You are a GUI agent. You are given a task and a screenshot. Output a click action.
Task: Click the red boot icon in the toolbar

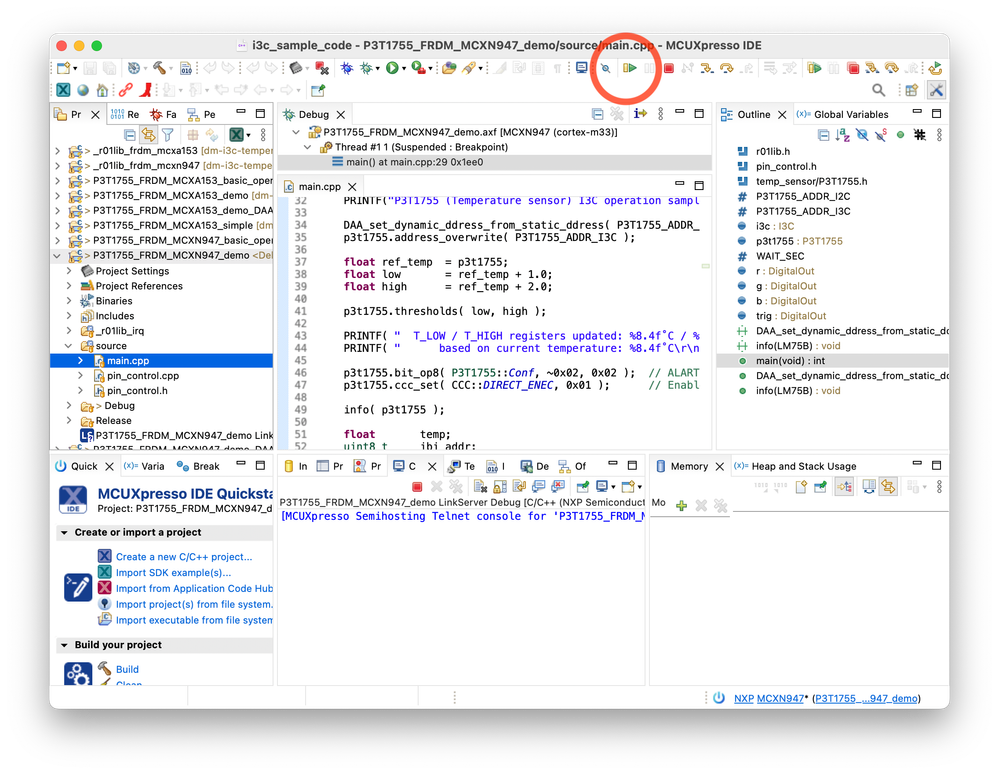(x=146, y=90)
